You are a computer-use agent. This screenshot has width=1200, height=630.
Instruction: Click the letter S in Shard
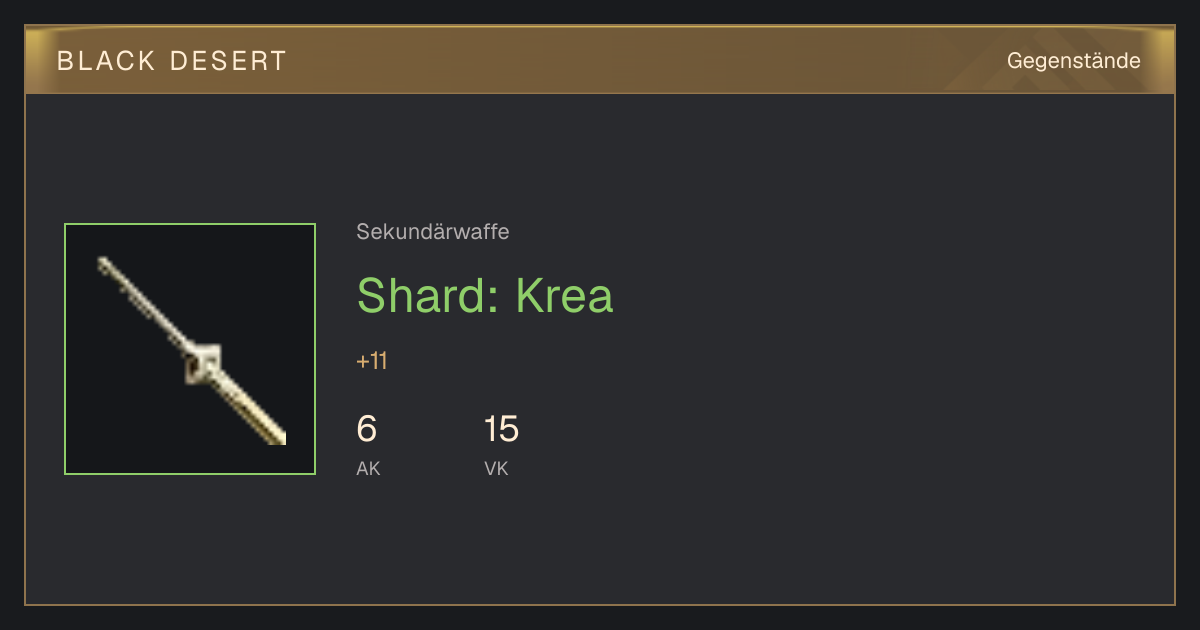(x=370, y=295)
